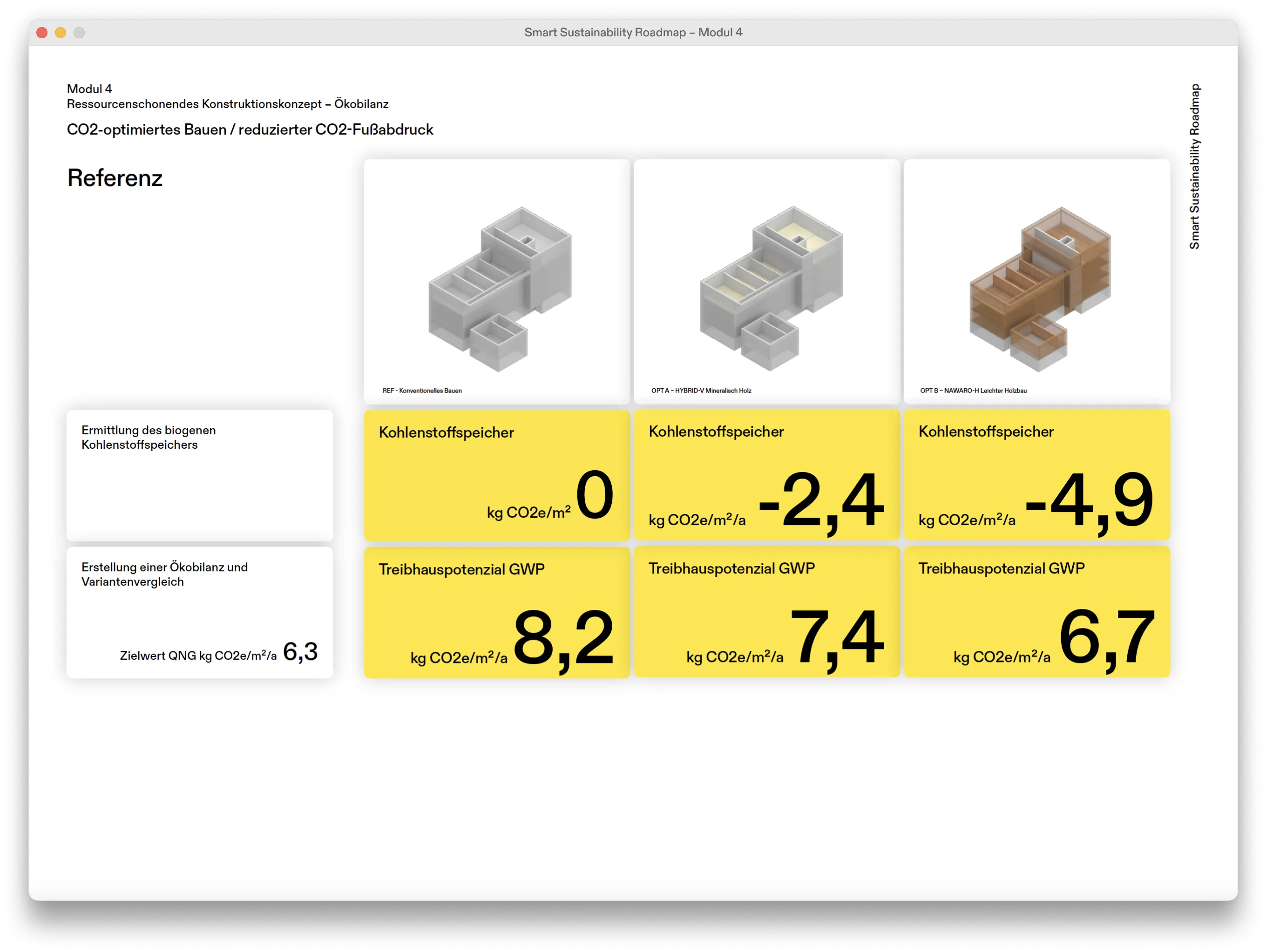
Task: Select the Treibhauspotenzial GWP 7,4 card
Action: pyautogui.click(x=766, y=612)
